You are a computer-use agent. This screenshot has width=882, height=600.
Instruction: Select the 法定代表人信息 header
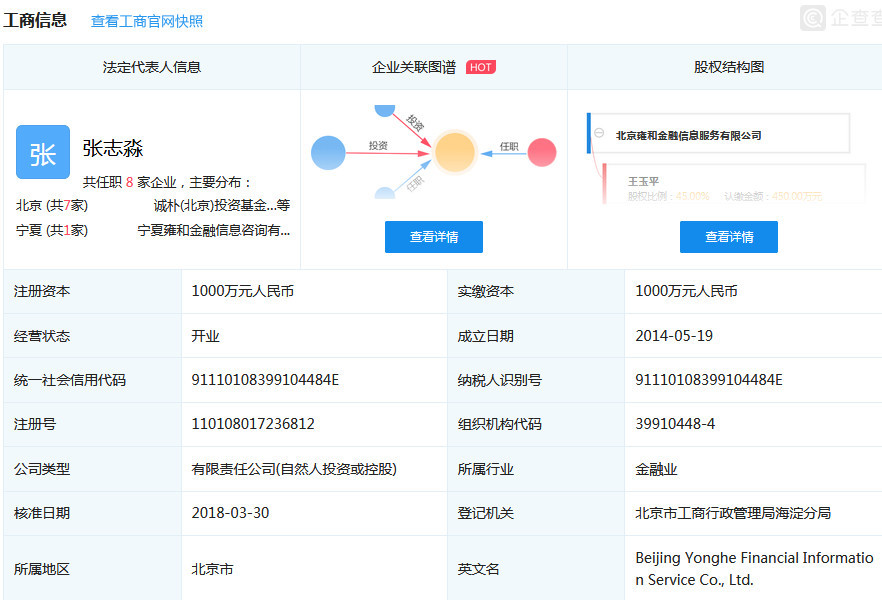click(152, 67)
